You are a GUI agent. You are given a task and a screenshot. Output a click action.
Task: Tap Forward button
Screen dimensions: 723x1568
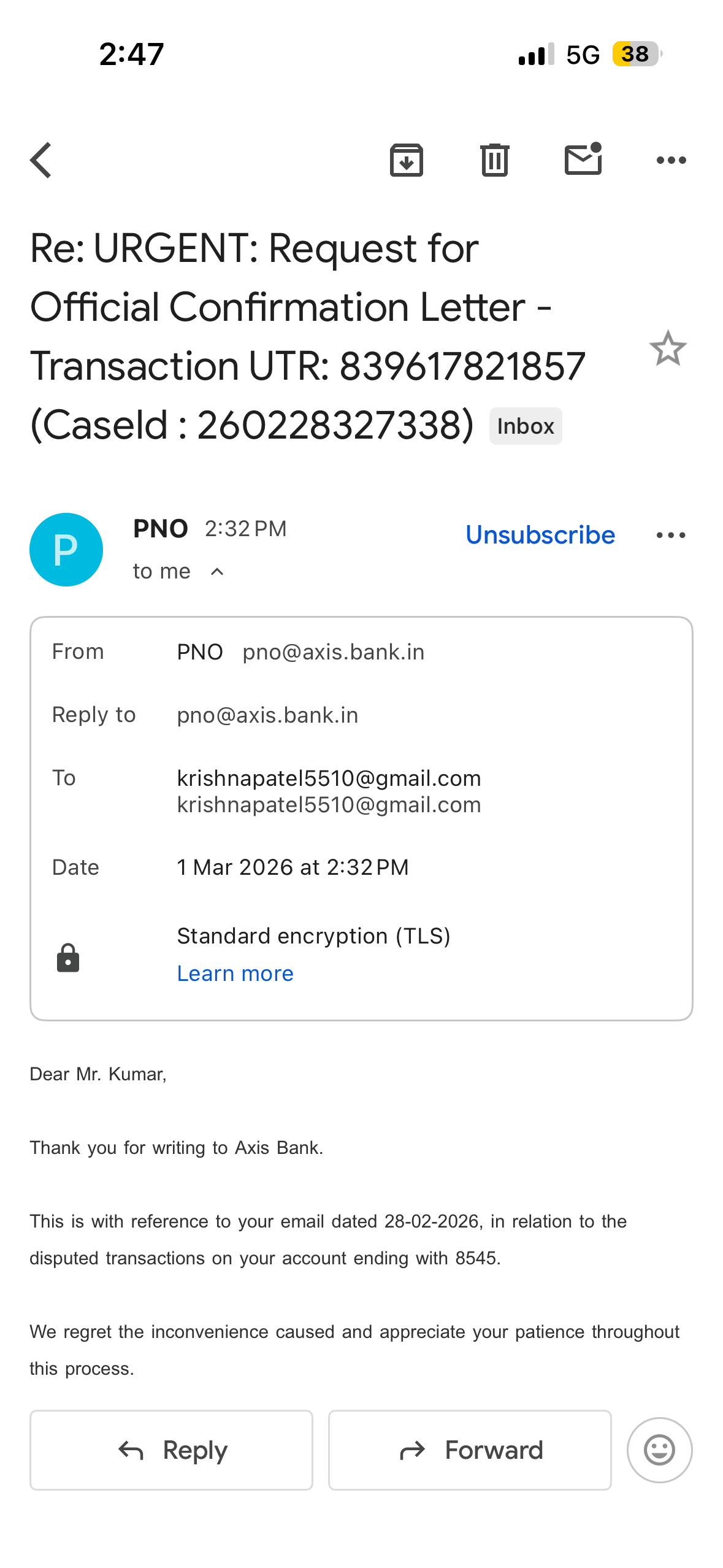point(470,1450)
